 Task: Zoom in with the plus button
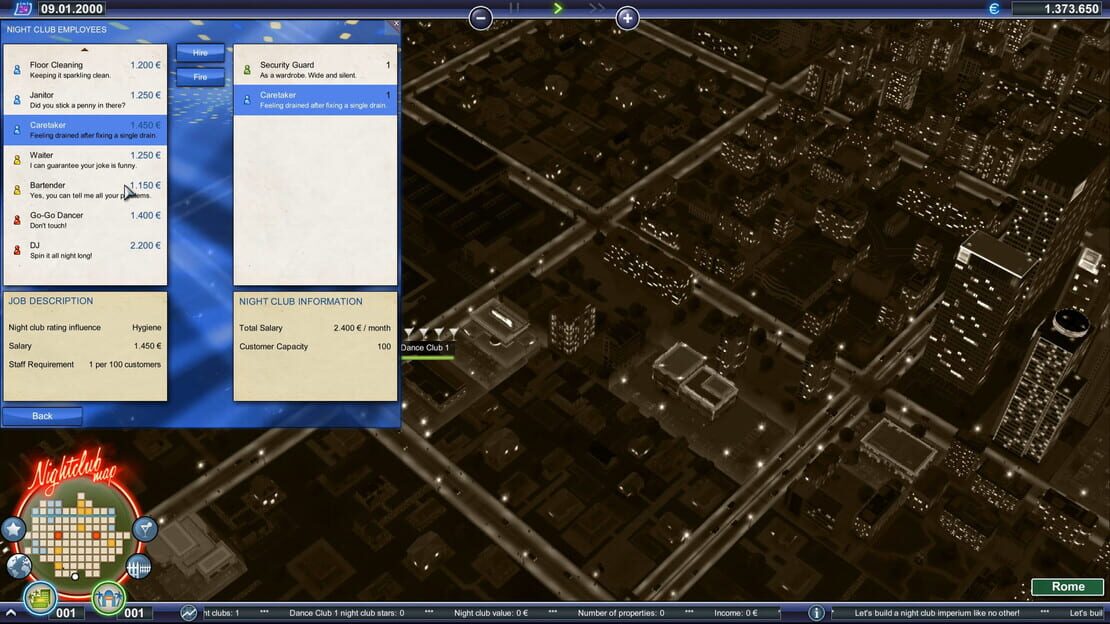(627, 18)
